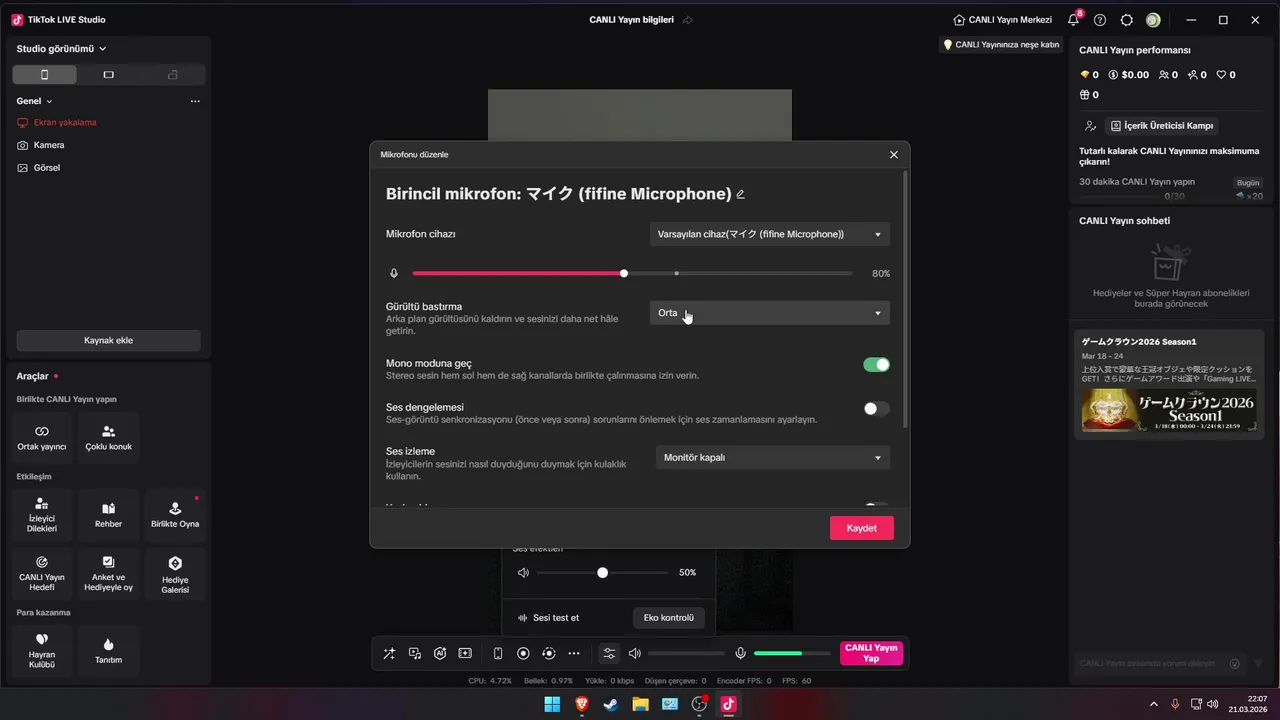Click the CANLI Yayınınıza neşe katın tip
Screen dimensions: 1280x720
click(x=1000, y=45)
